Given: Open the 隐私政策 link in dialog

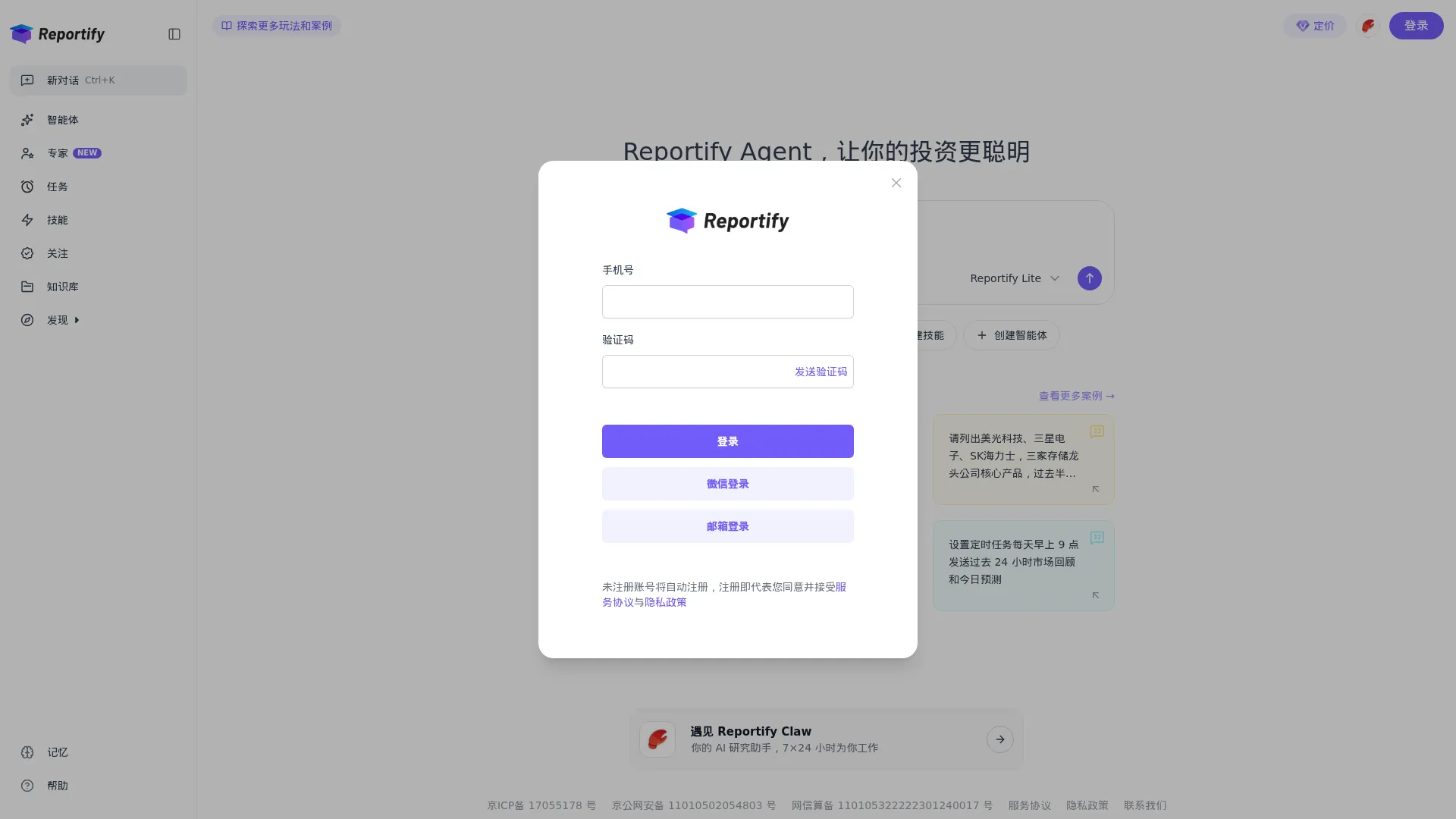Looking at the screenshot, I should click(x=666, y=602).
